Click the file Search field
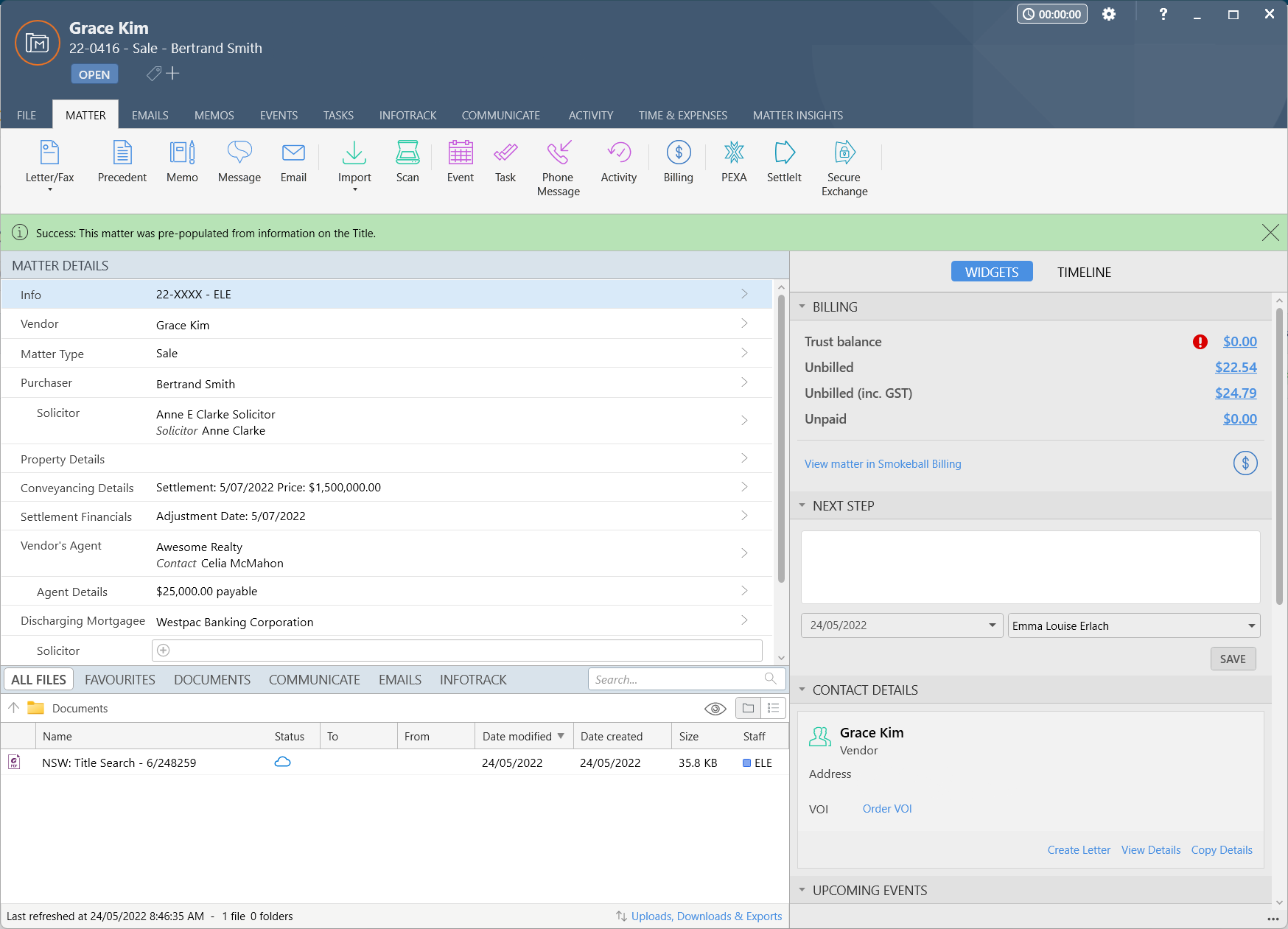Viewport: 1288px width, 929px height. click(678, 679)
